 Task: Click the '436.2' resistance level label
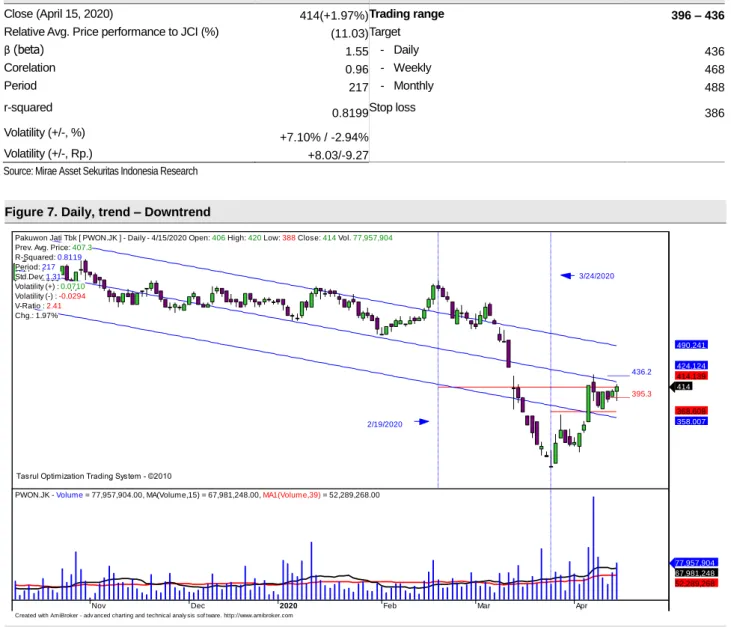point(641,372)
